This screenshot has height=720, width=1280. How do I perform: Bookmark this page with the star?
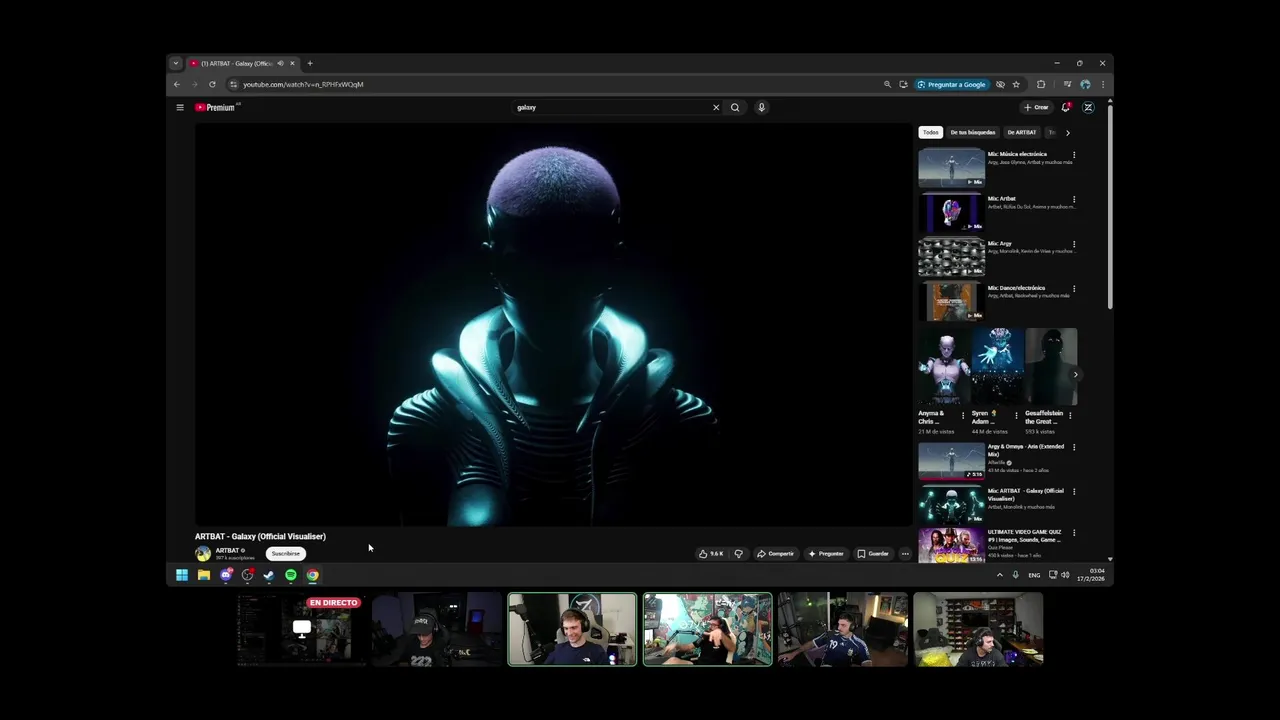tap(1016, 84)
